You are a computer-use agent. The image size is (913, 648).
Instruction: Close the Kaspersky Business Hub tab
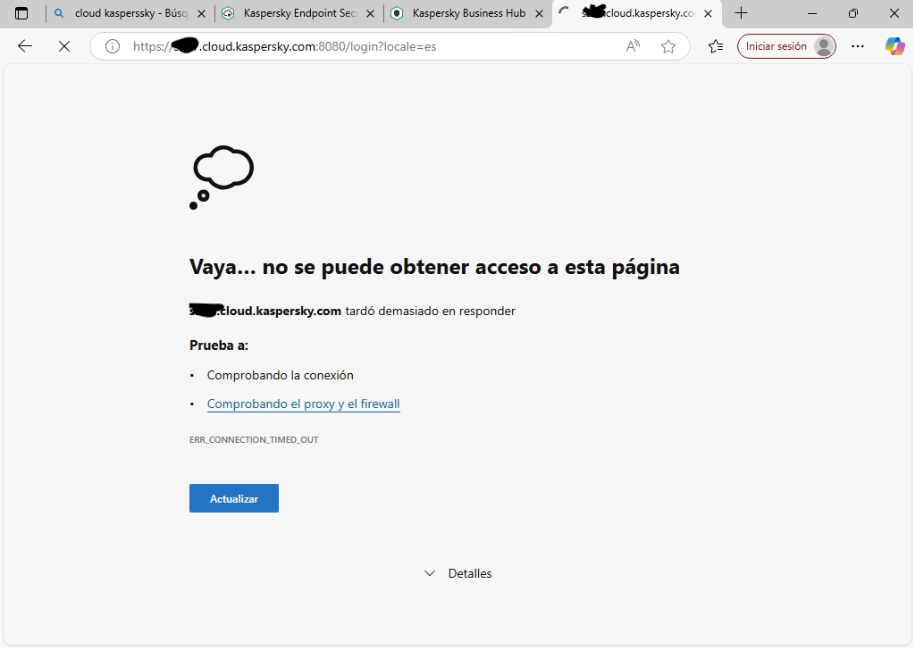[539, 14]
